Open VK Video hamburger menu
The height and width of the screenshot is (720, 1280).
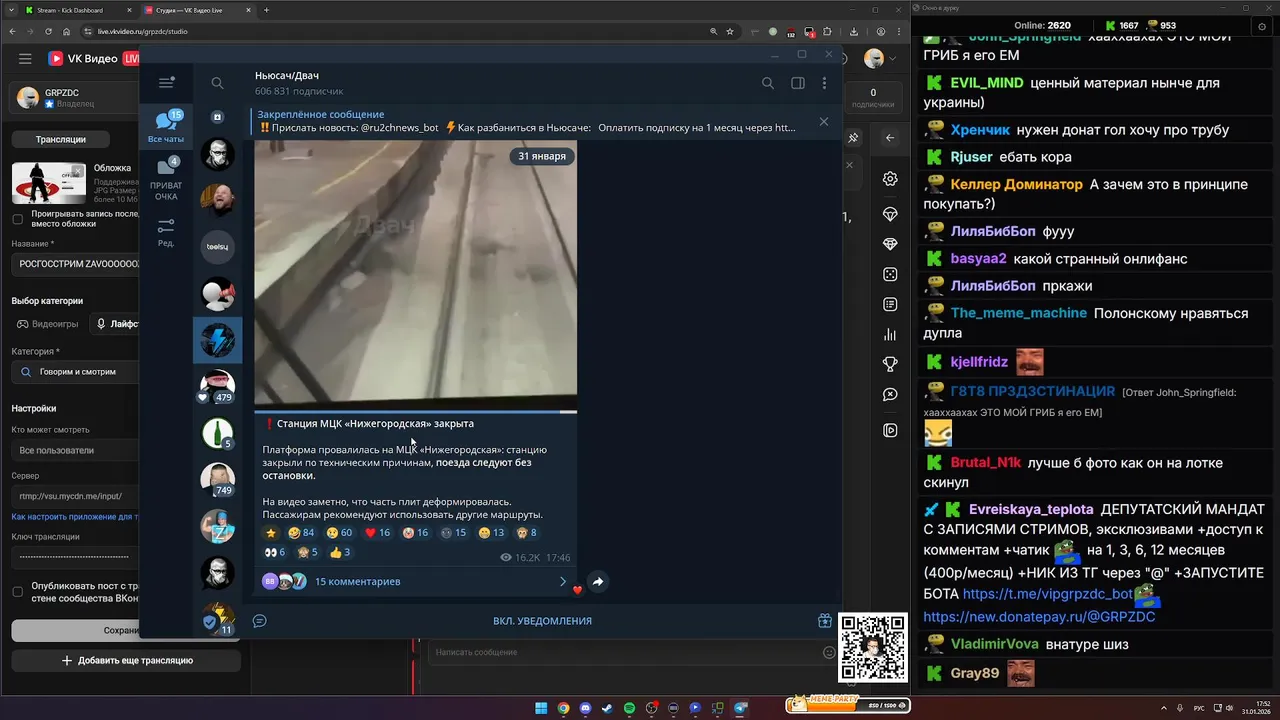25,59
